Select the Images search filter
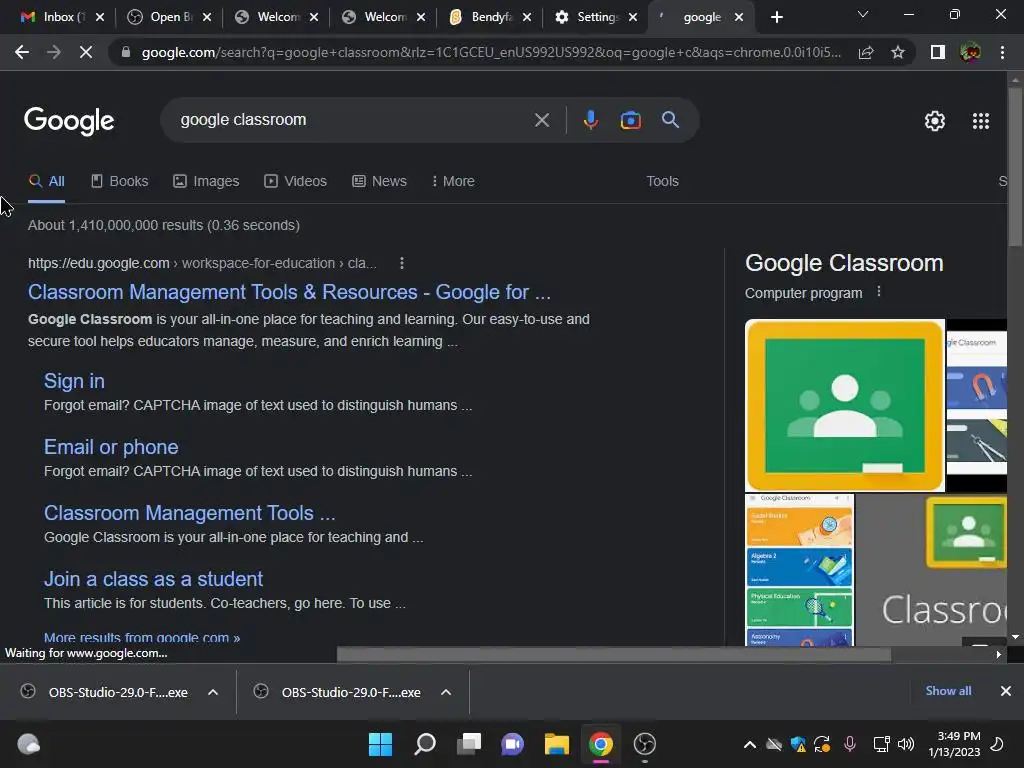 coord(206,181)
